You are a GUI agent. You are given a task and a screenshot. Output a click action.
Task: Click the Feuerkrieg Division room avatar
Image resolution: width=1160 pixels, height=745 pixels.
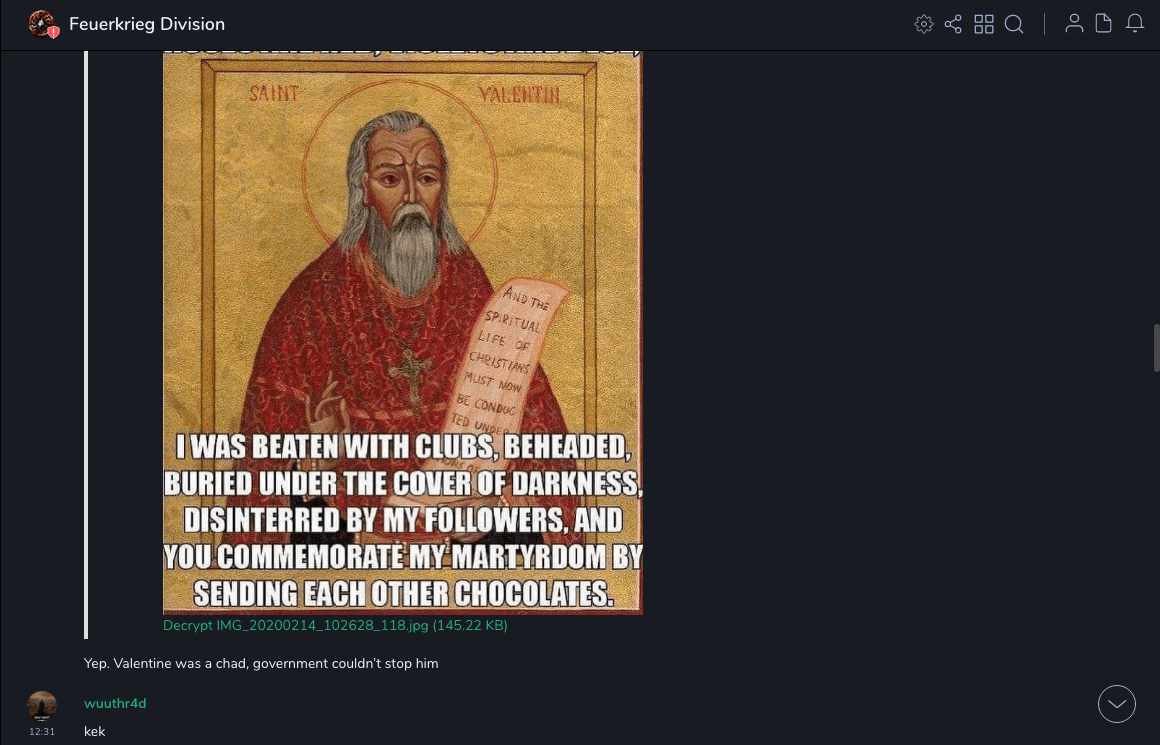[41, 24]
